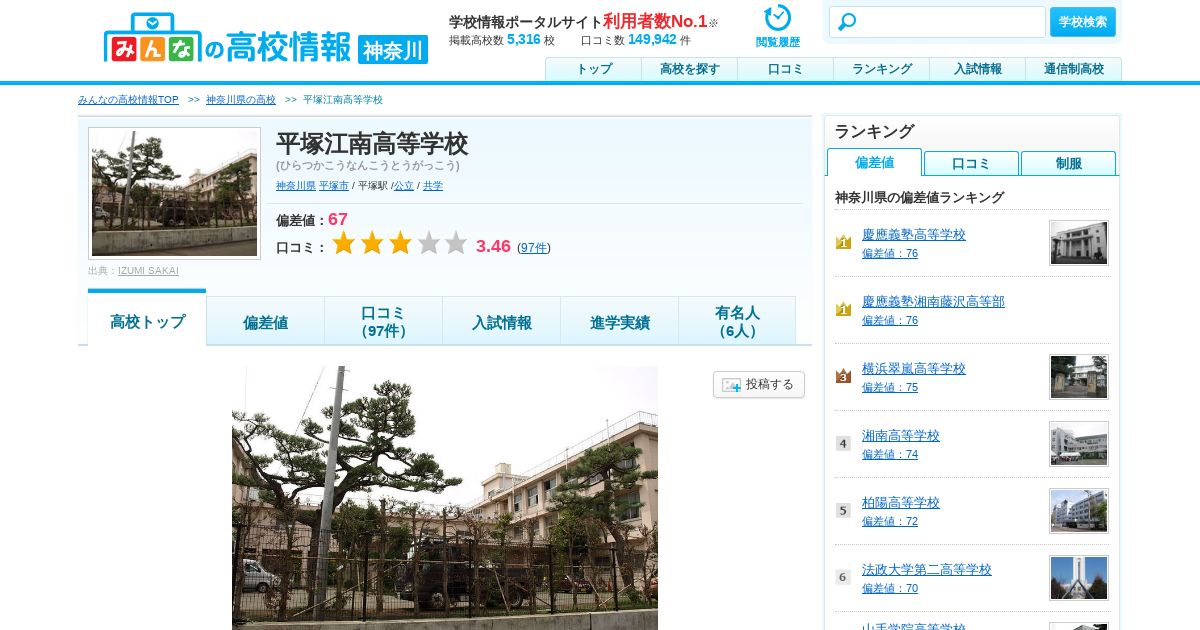Image resolution: width=1200 pixels, height=630 pixels.
Task: Click the large school building photo
Action: [x=445, y=497]
